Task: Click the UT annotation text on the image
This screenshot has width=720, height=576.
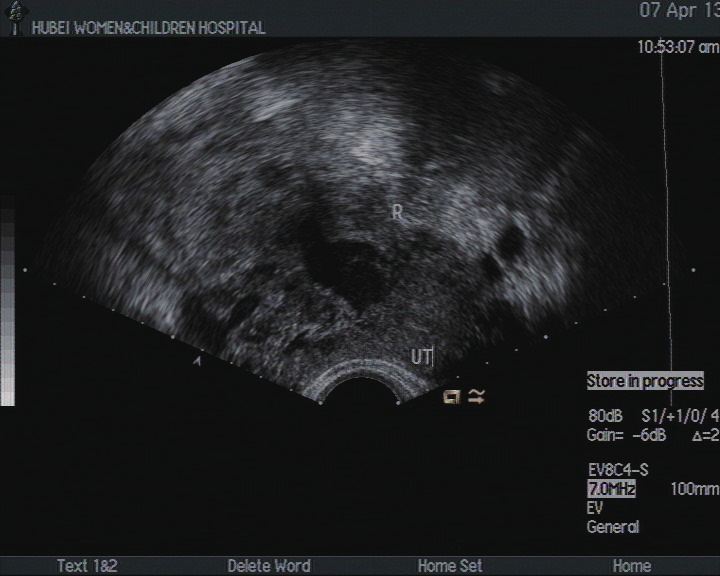Action: tap(420, 356)
